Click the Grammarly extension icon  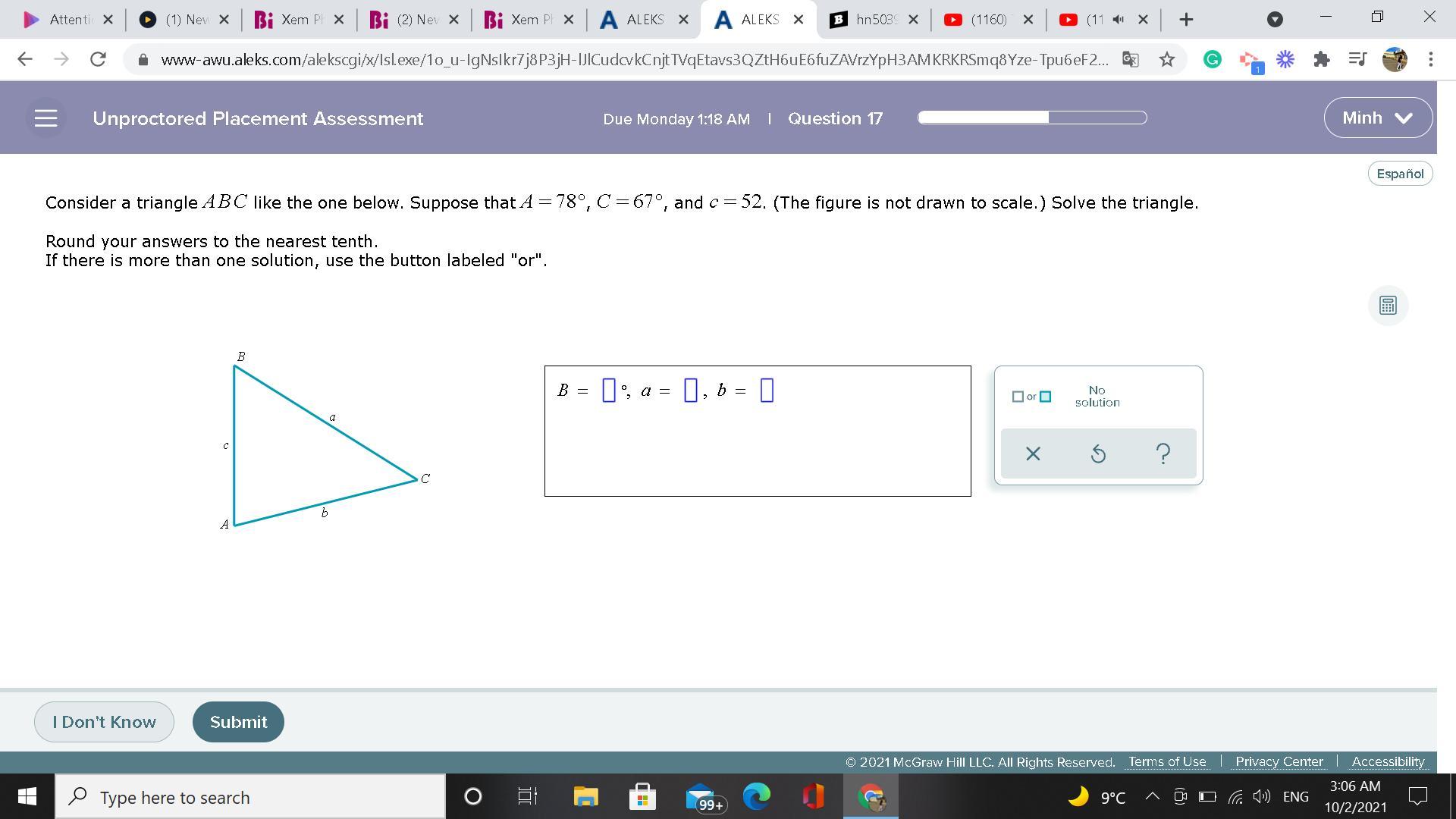click(x=1212, y=59)
